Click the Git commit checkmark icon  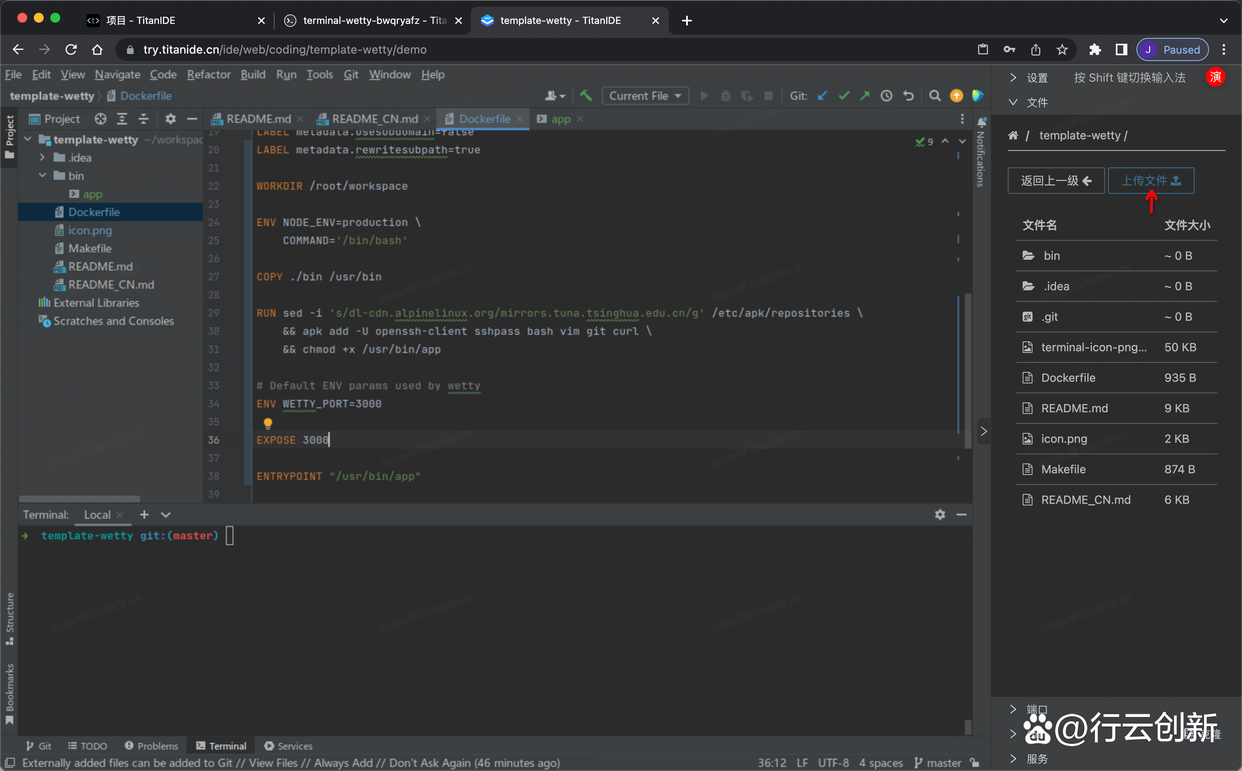(844, 96)
